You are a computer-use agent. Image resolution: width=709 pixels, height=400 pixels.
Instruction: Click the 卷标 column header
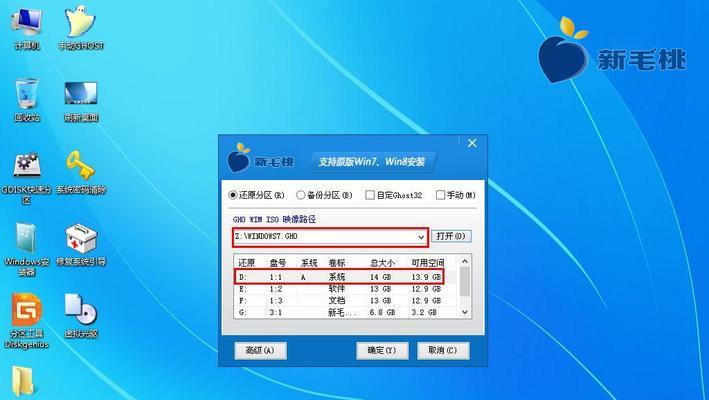pyautogui.click(x=336, y=263)
